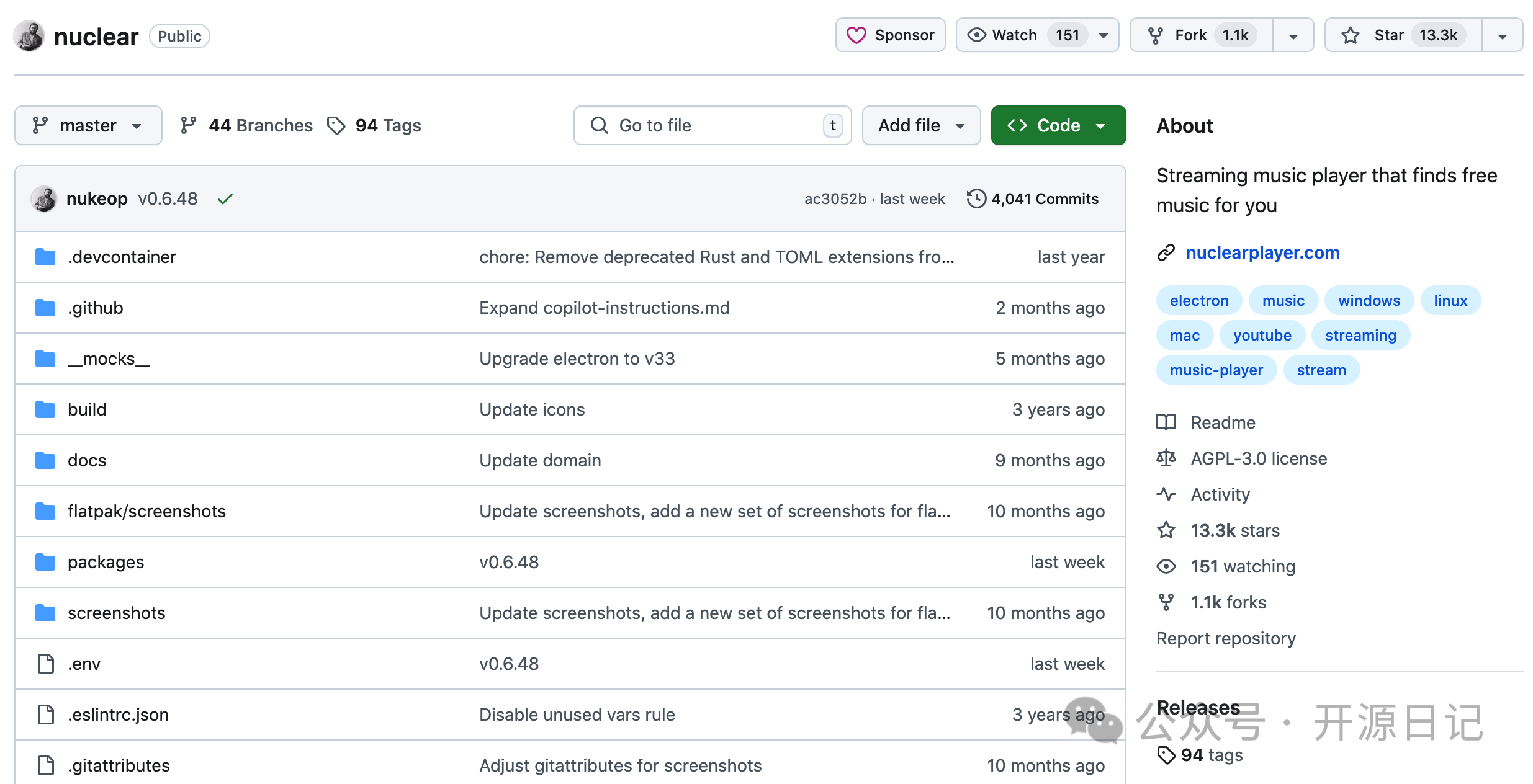The image size is (1533, 784).
Task: Click the Sponsor heart button
Action: pos(891,35)
